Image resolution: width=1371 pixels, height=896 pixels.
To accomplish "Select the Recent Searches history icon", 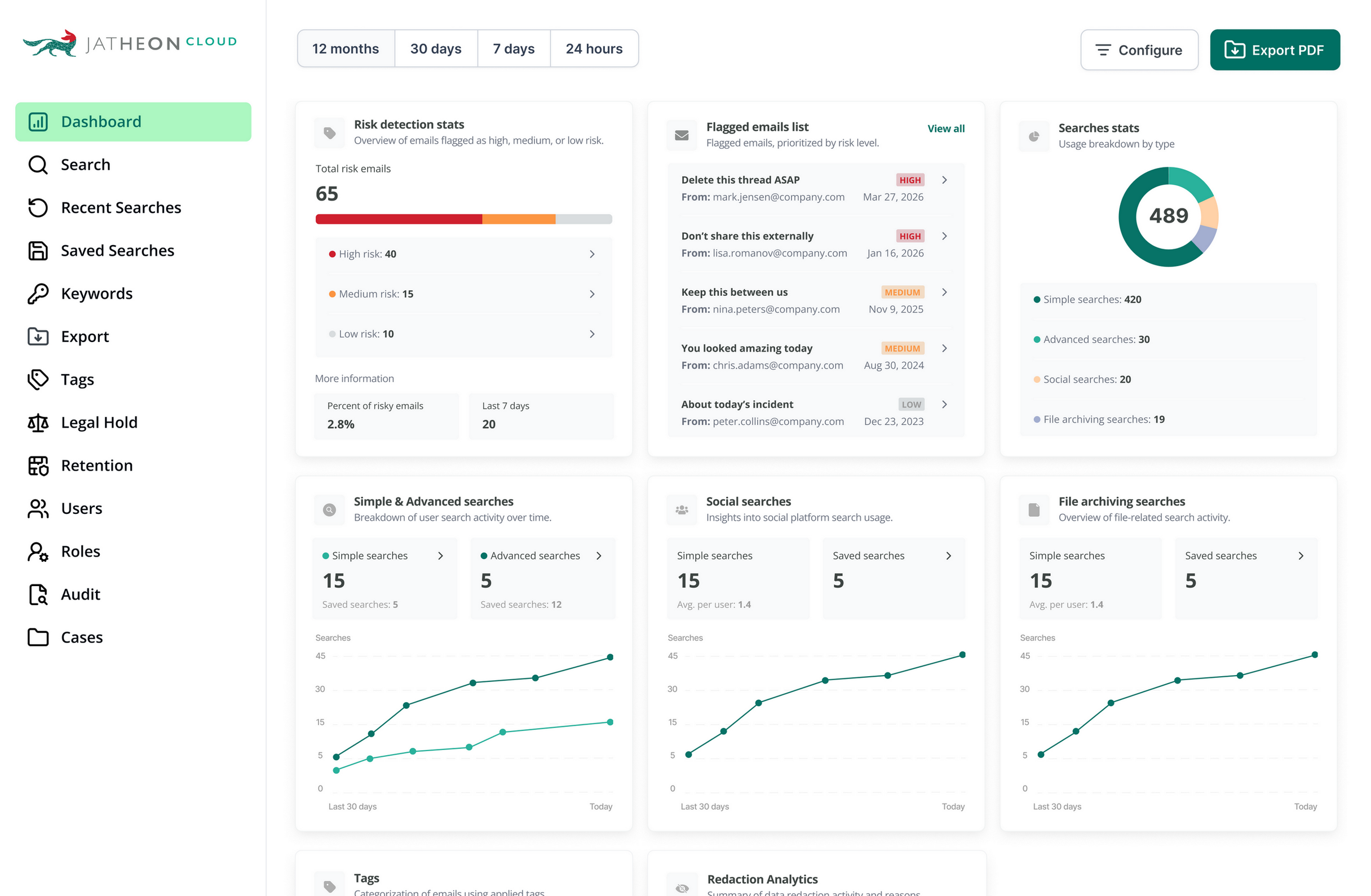I will (x=38, y=207).
